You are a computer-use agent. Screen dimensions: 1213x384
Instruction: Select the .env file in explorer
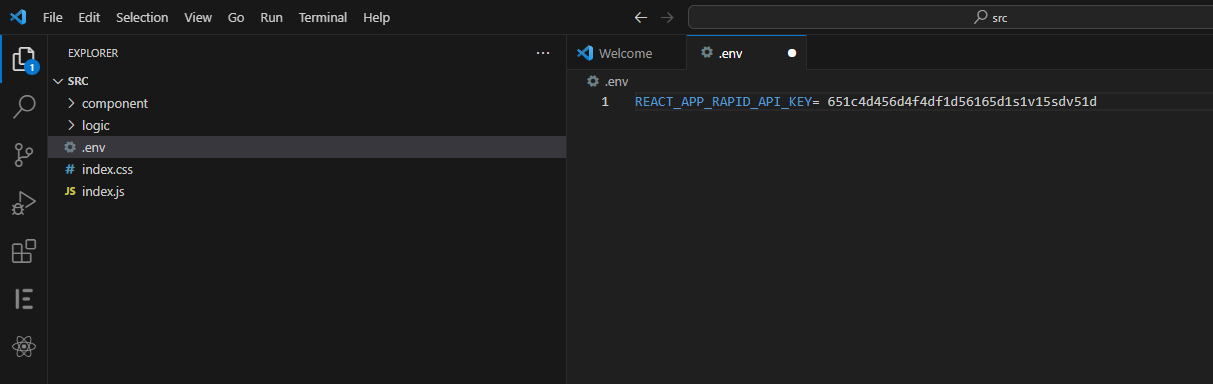point(307,147)
